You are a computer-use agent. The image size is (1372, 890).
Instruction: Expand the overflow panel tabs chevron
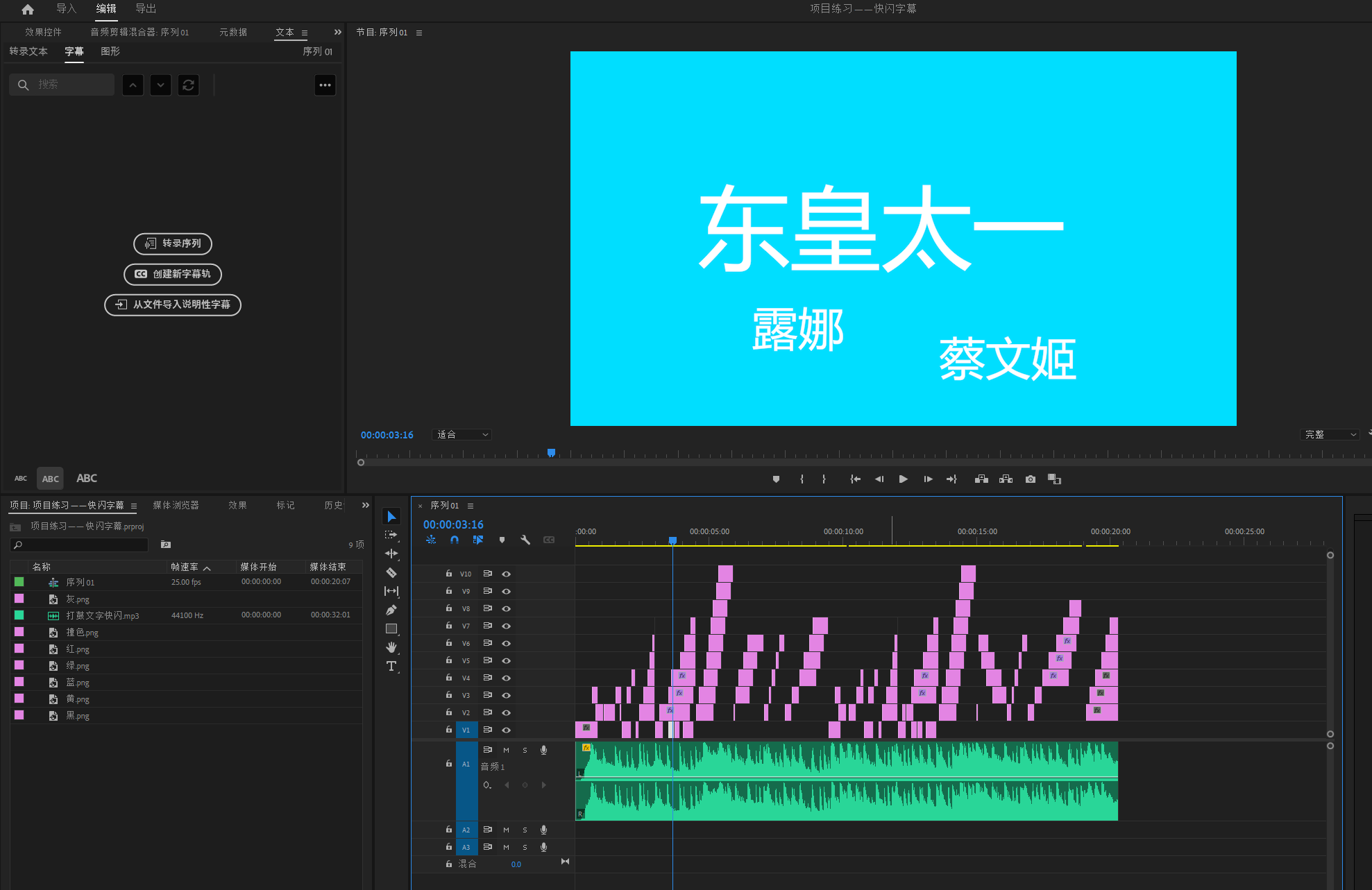point(338,32)
